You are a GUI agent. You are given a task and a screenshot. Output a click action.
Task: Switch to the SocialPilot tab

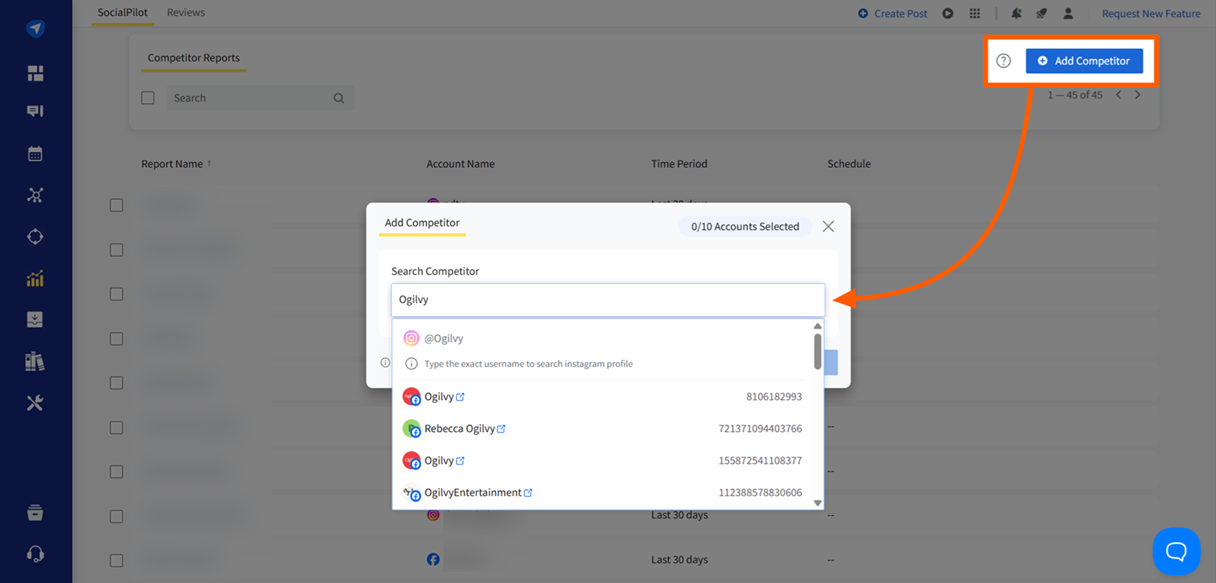coord(122,13)
